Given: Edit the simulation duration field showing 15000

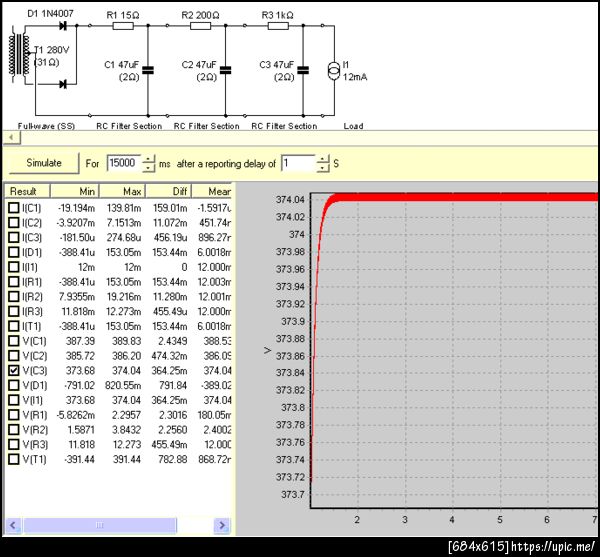Looking at the screenshot, I should click(x=124, y=163).
